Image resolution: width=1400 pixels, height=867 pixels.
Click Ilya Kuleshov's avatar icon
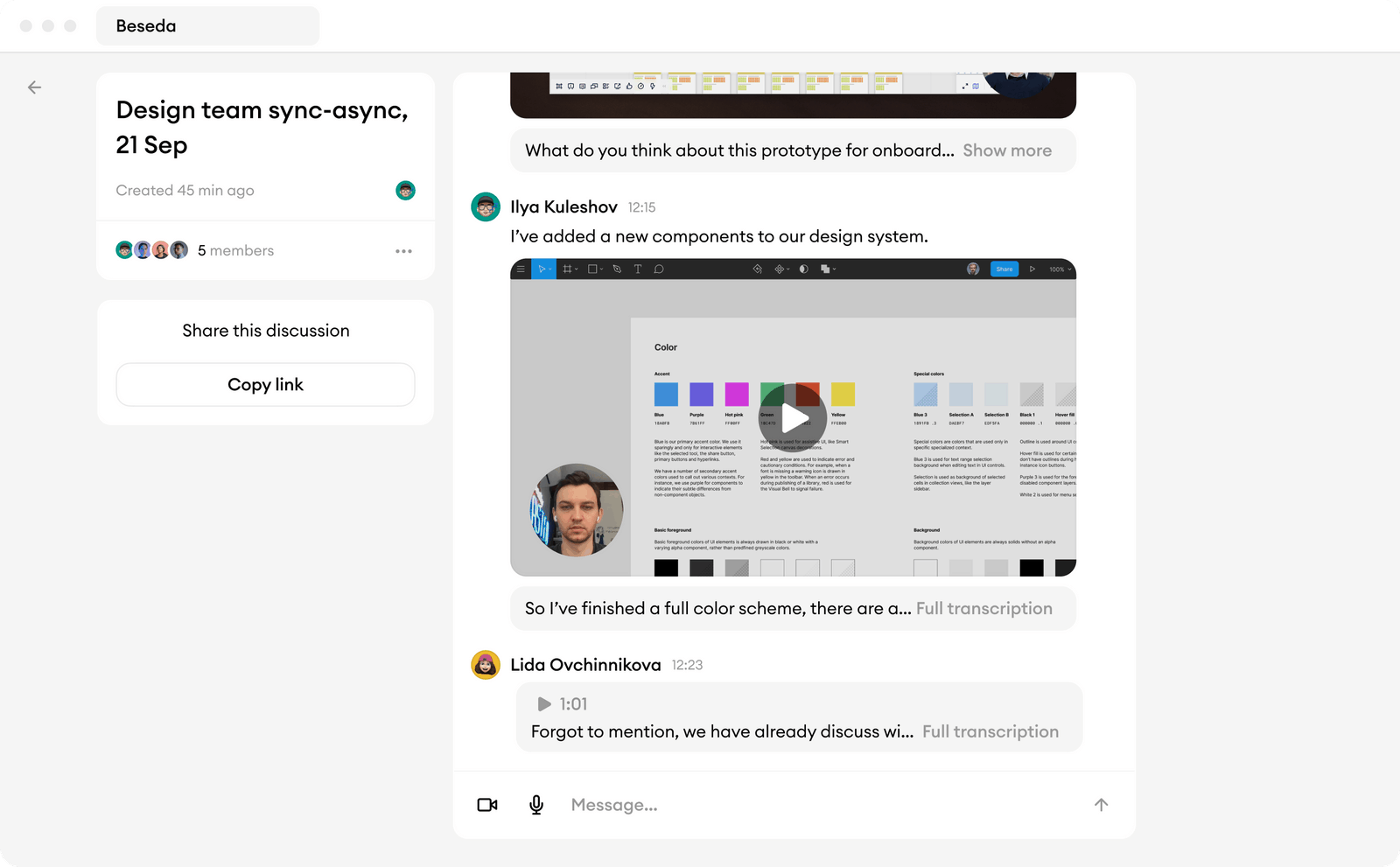pos(486,207)
